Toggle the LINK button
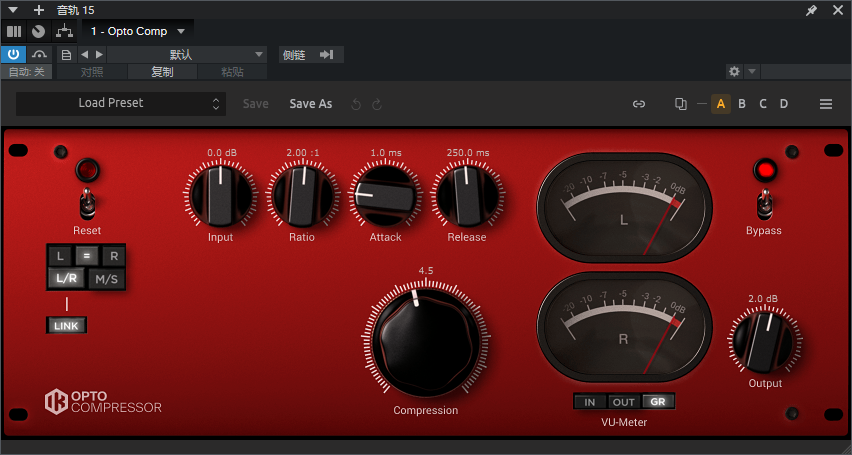 tap(66, 326)
